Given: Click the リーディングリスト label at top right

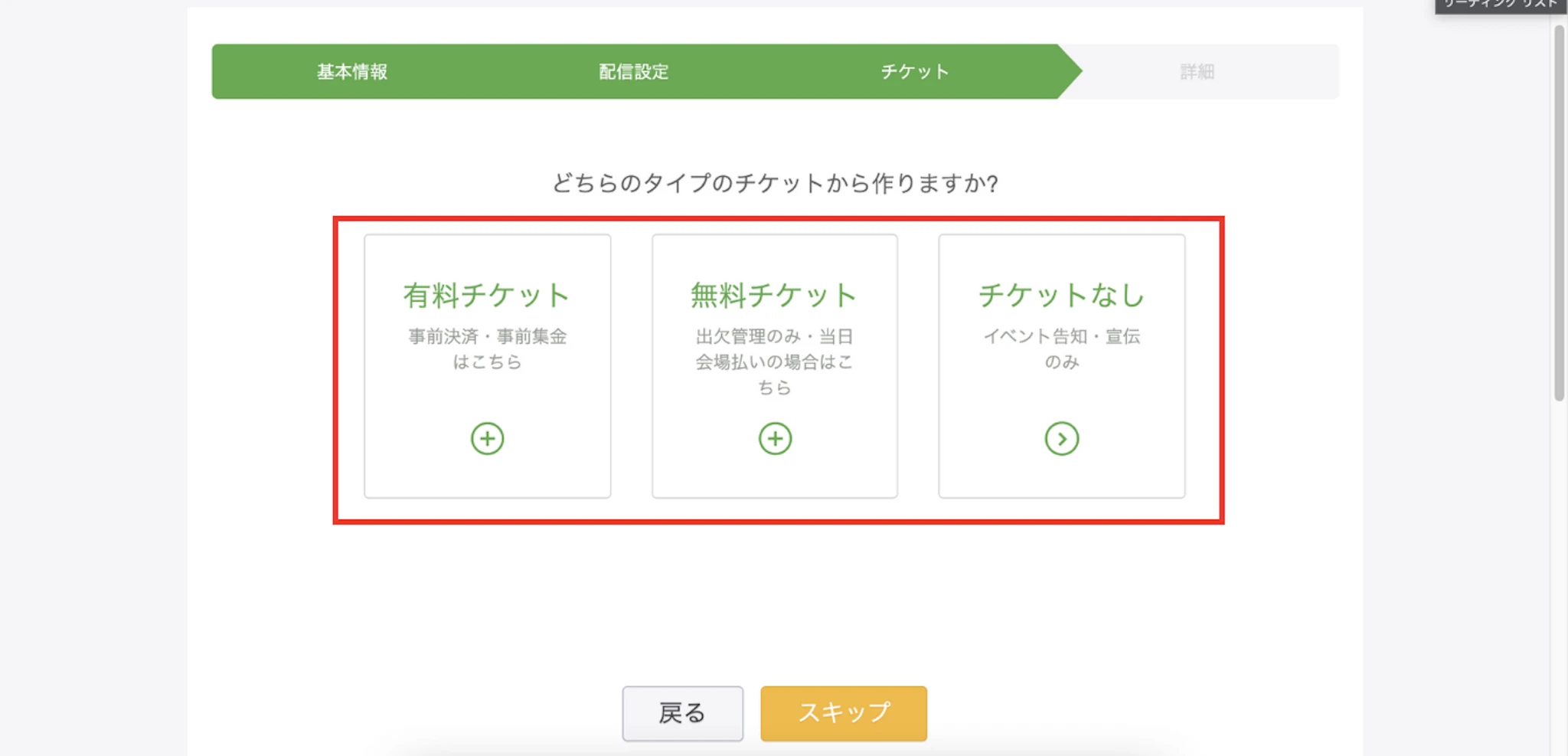Looking at the screenshot, I should [x=1500, y=5].
